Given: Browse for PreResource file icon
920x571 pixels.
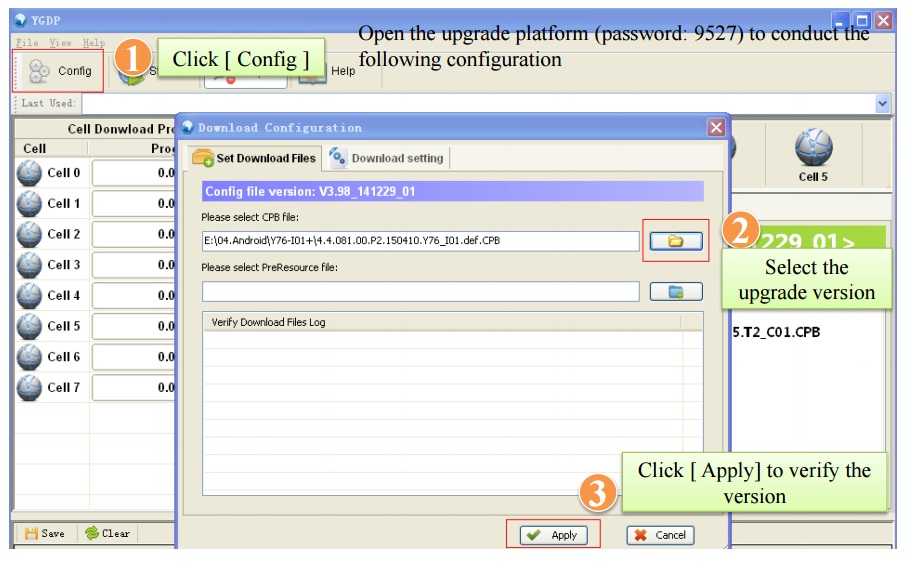Looking at the screenshot, I should click(675, 292).
